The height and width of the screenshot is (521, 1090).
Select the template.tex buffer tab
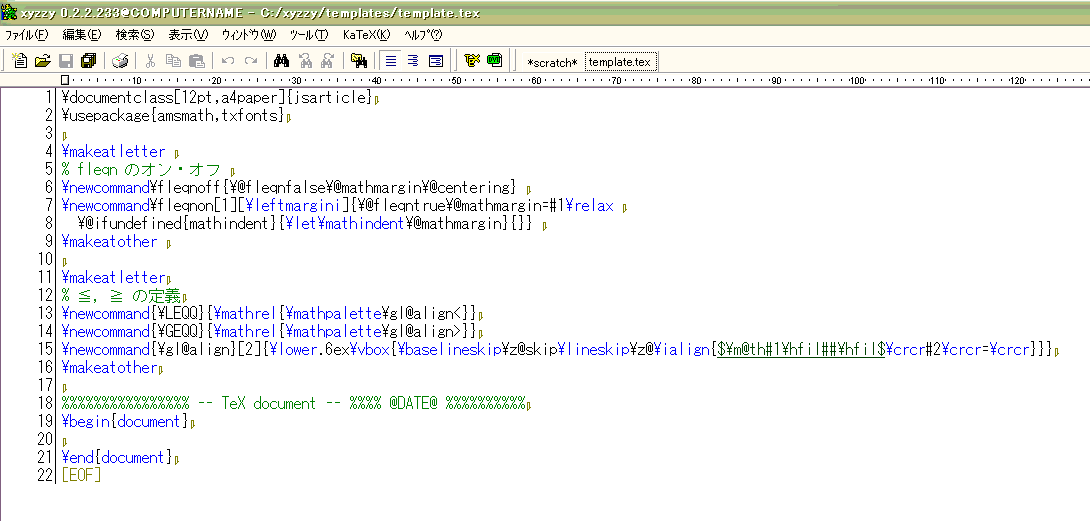[x=620, y=62]
